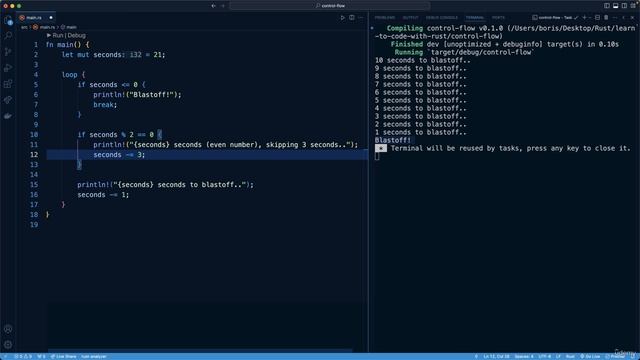
Task: Open the Source Control view
Action: coord(8,52)
